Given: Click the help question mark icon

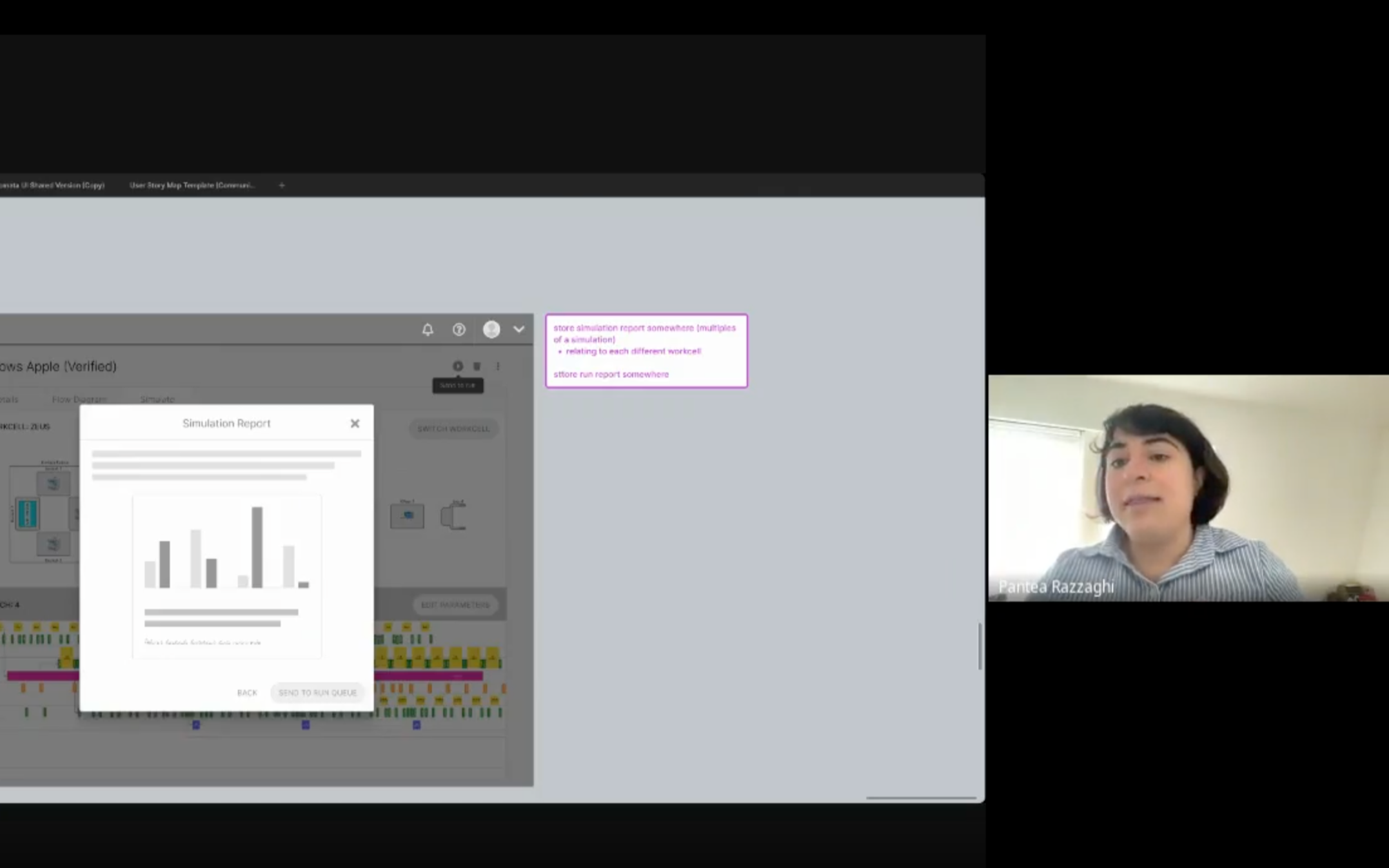Looking at the screenshot, I should pos(458,330).
